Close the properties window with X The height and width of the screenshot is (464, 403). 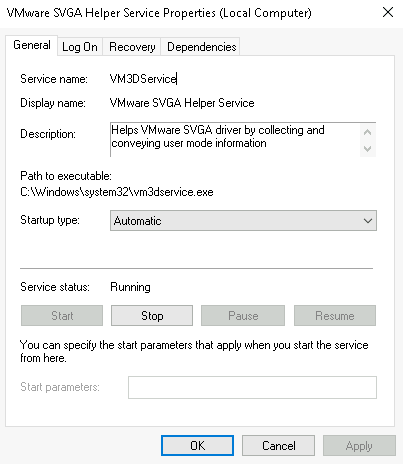[x=388, y=13]
